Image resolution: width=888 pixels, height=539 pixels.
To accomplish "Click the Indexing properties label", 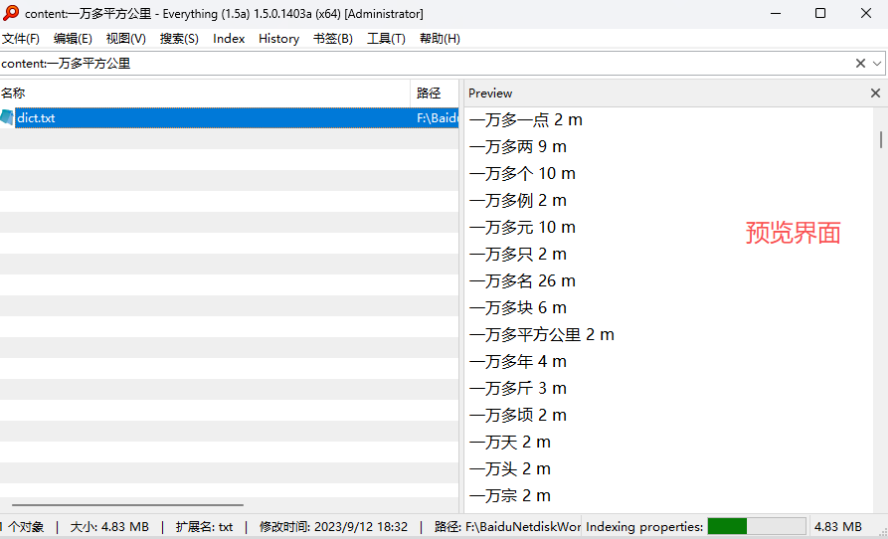I will pyautogui.click(x=644, y=527).
